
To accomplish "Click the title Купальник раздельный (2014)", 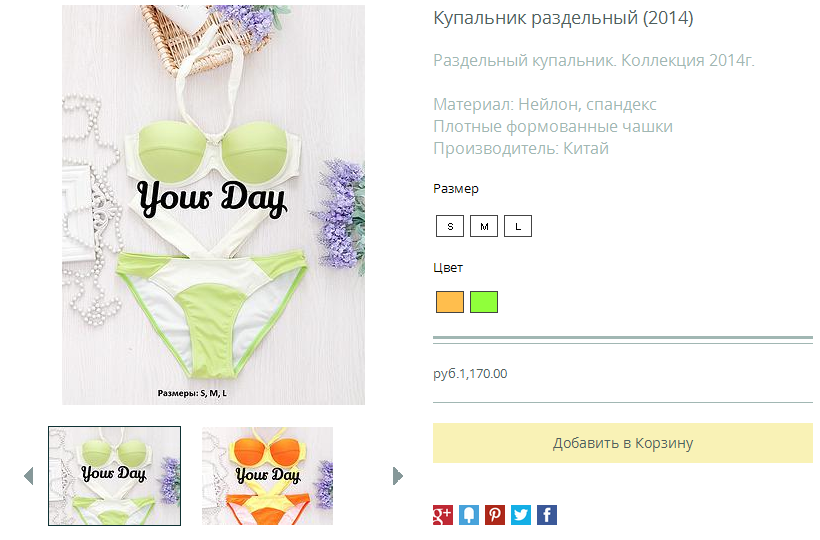I will (563, 18).
